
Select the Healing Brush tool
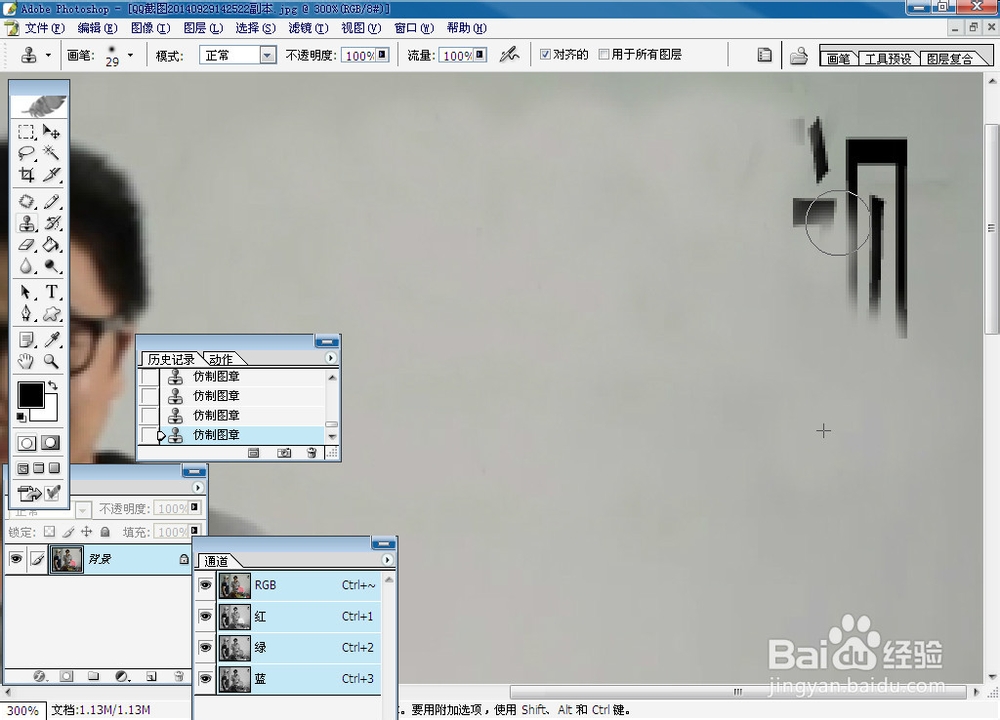click(26, 202)
